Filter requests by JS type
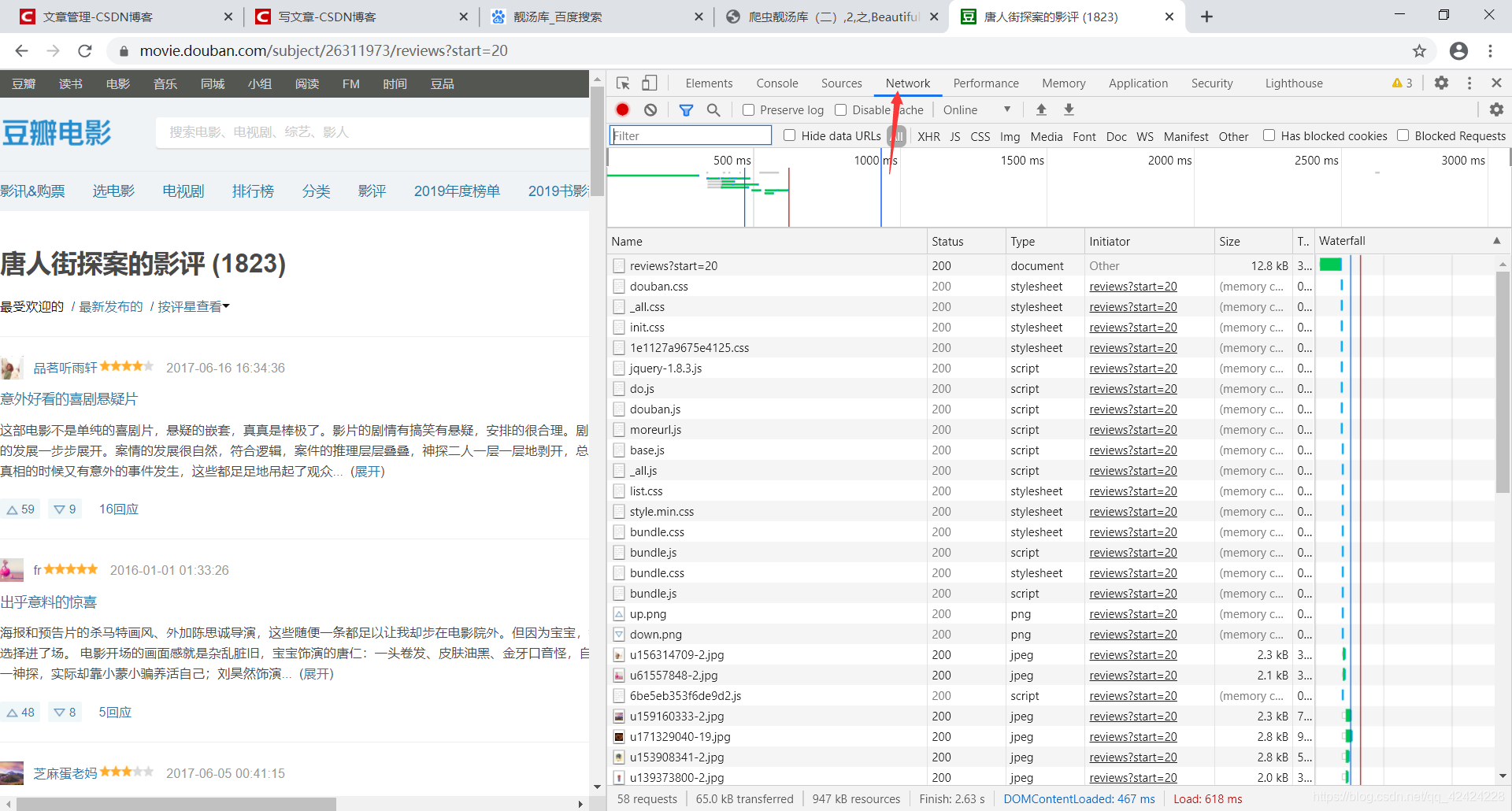The height and width of the screenshot is (811, 1512). (954, 136)
